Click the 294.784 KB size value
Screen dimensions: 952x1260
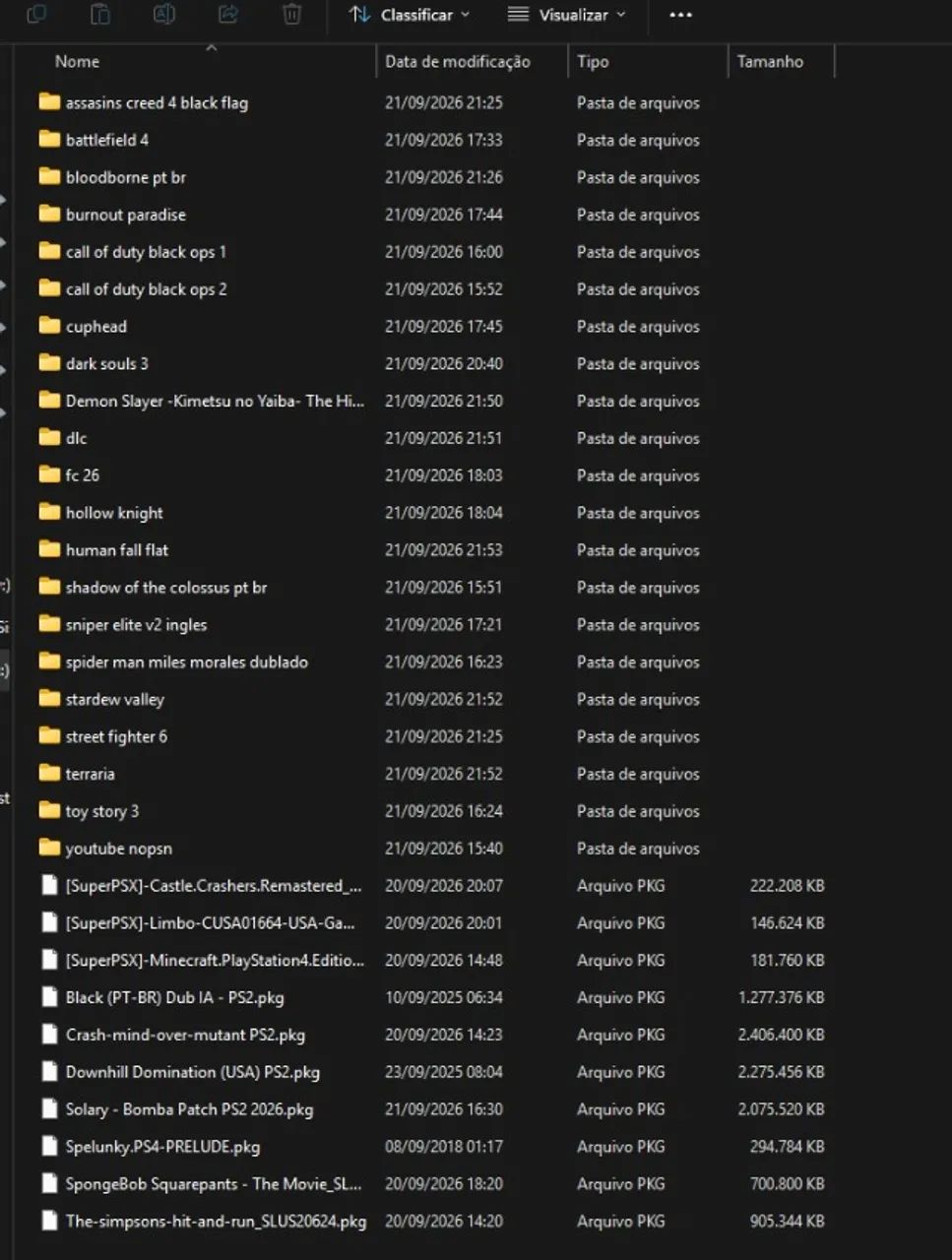[x=788, y=1147]
